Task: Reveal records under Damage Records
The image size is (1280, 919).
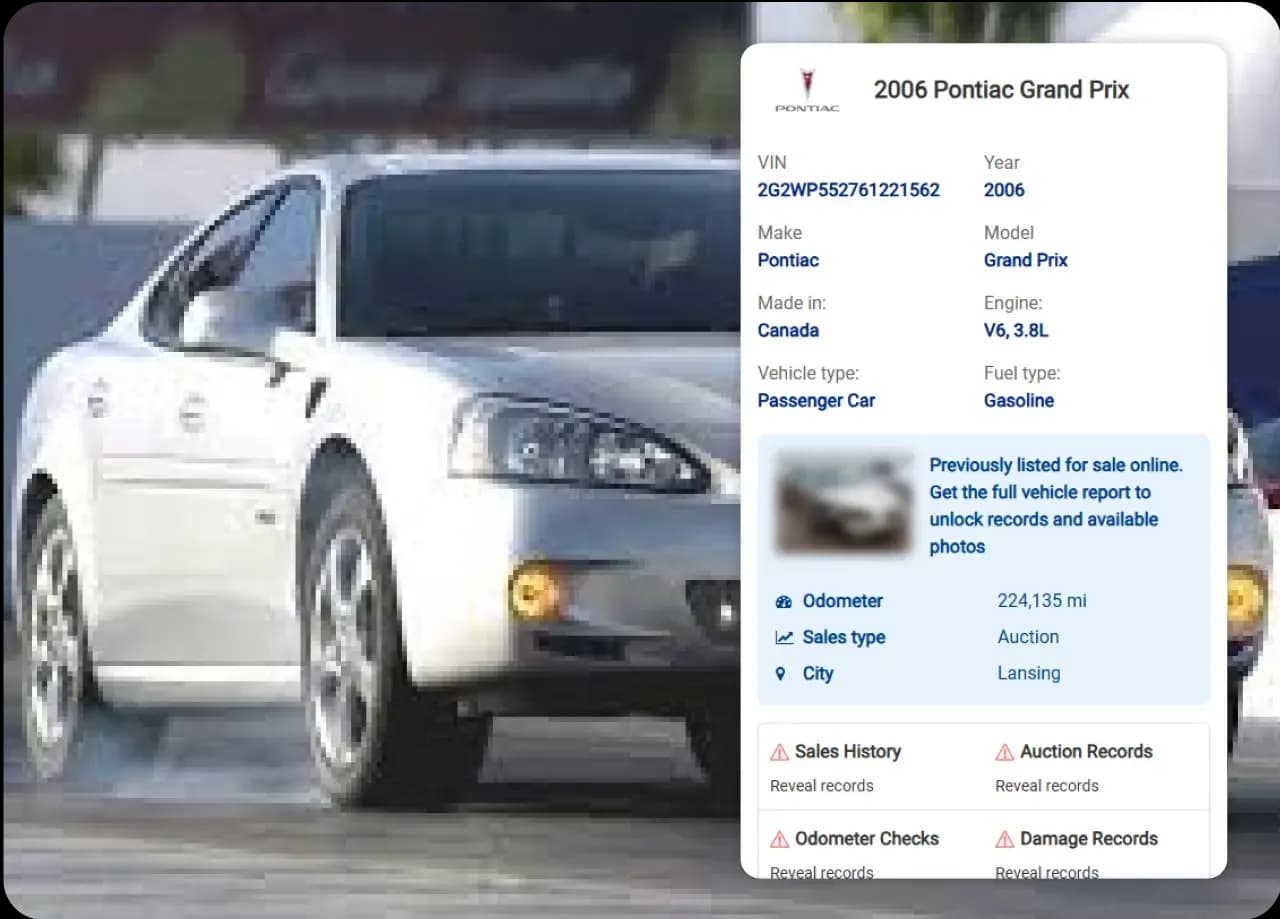Action: coord(1046,872)
